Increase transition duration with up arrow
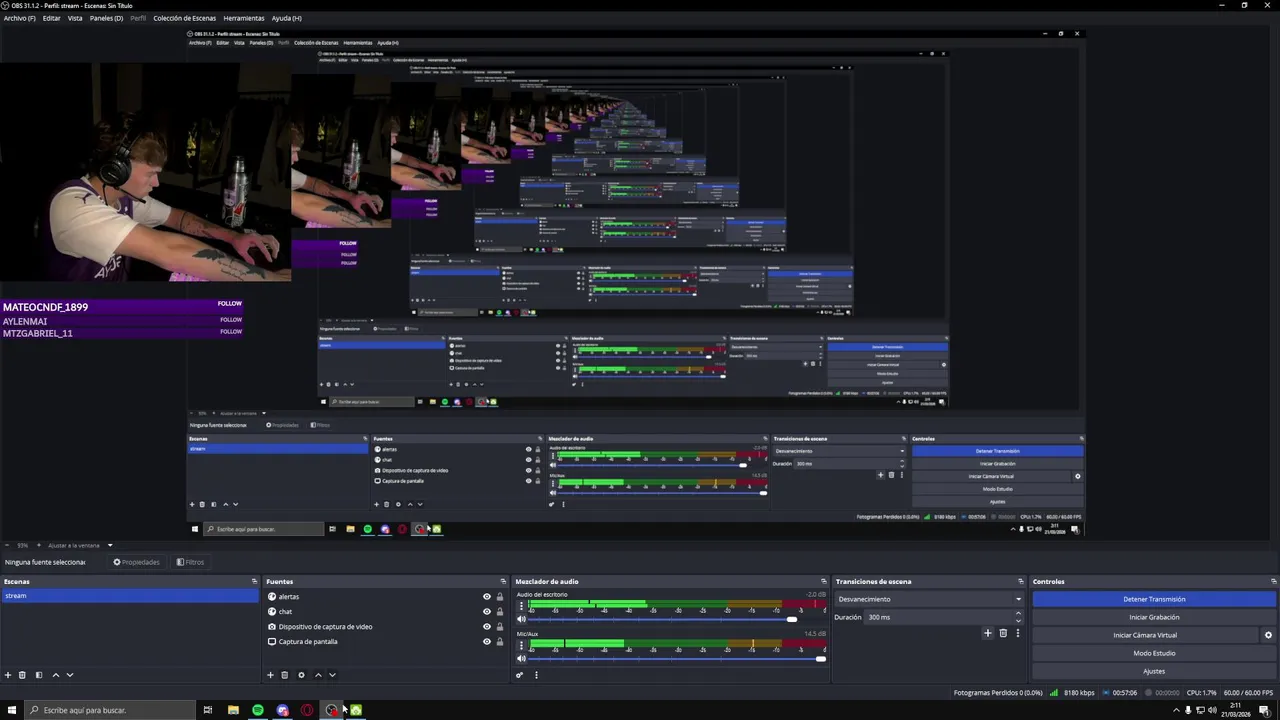This screenshot has width=1280, height=720. coord(1018,613)
